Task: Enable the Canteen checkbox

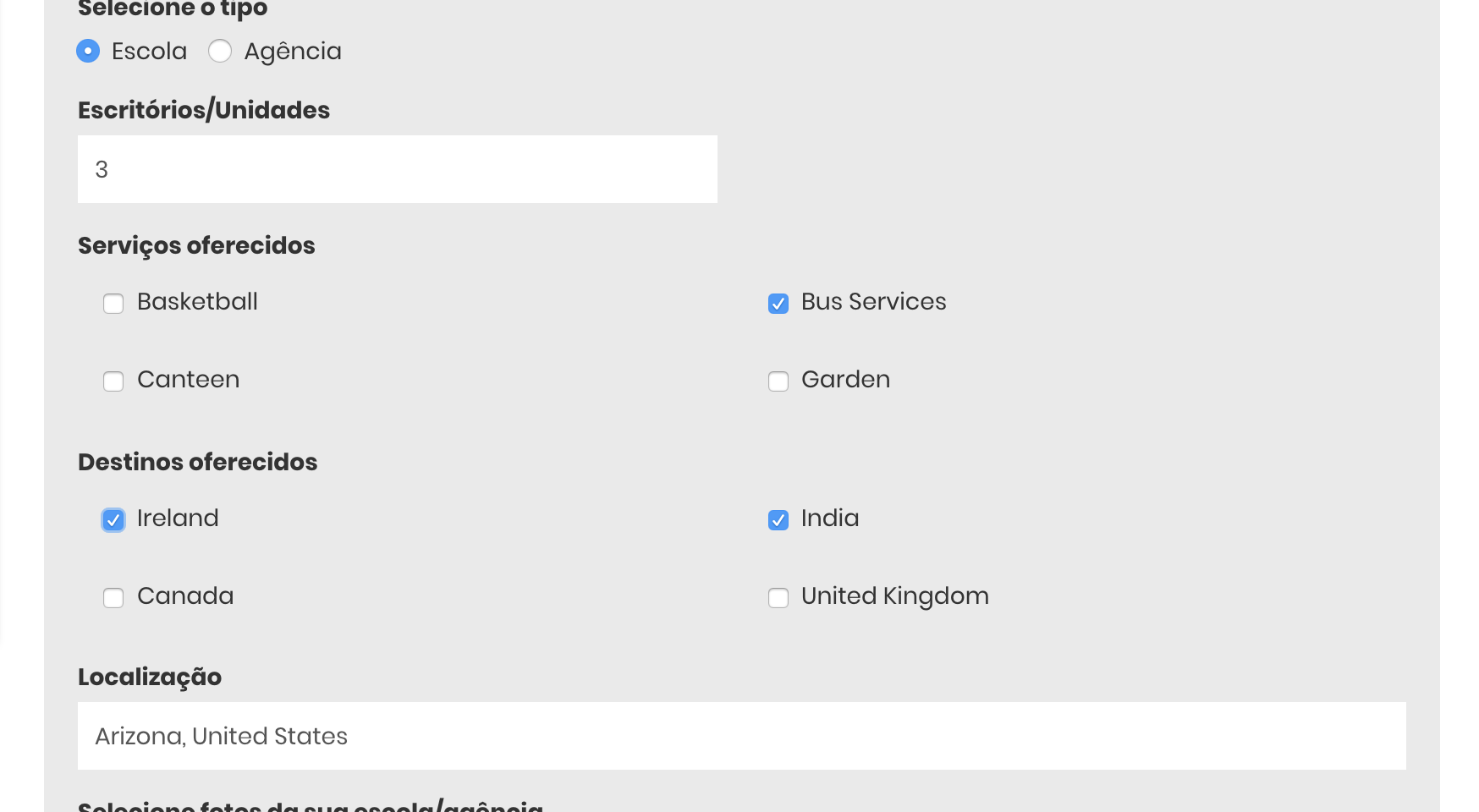Action: click(113, 381)
